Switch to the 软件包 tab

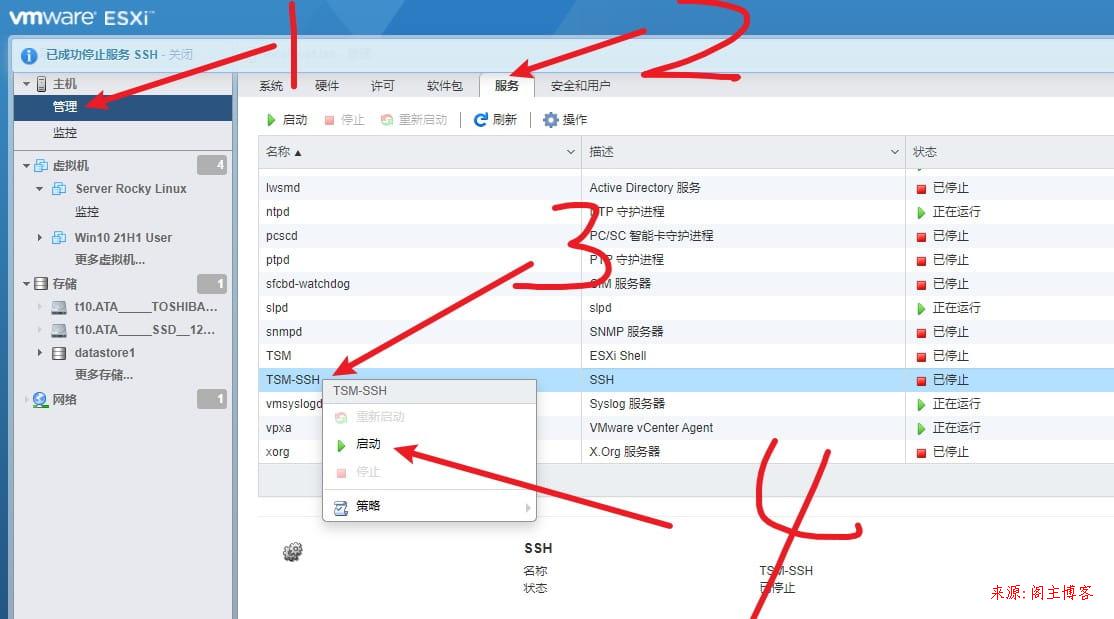[445, 86]
